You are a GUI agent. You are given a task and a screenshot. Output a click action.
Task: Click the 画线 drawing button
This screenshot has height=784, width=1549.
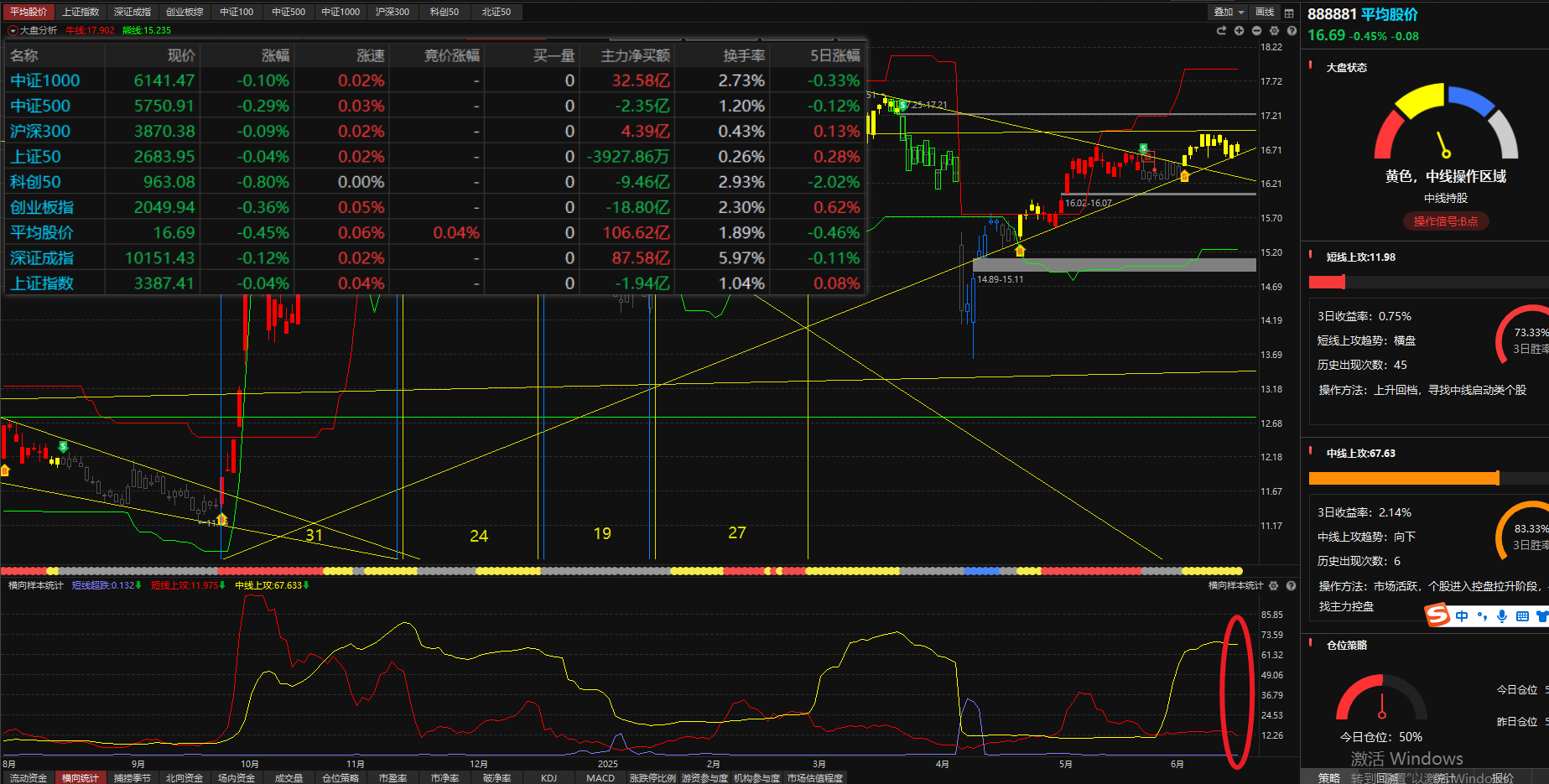[1265, 12]
